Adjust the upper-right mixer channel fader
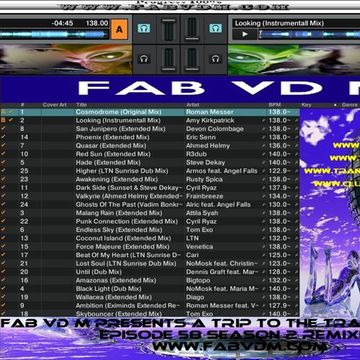360x360 pixels. click(x=191, y=30)
